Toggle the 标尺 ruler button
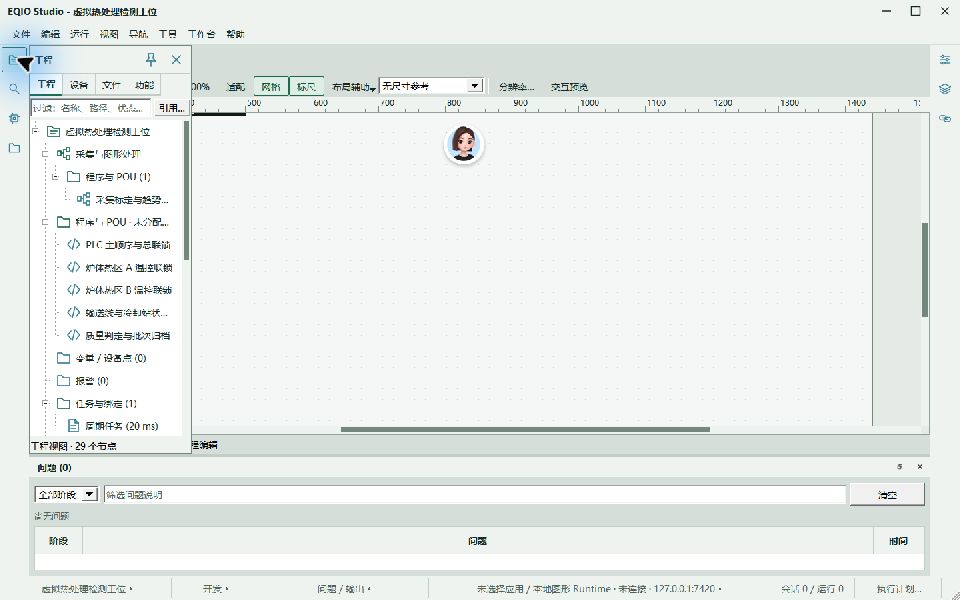This screenshot has width=960, height=600. tap(306, 86)
